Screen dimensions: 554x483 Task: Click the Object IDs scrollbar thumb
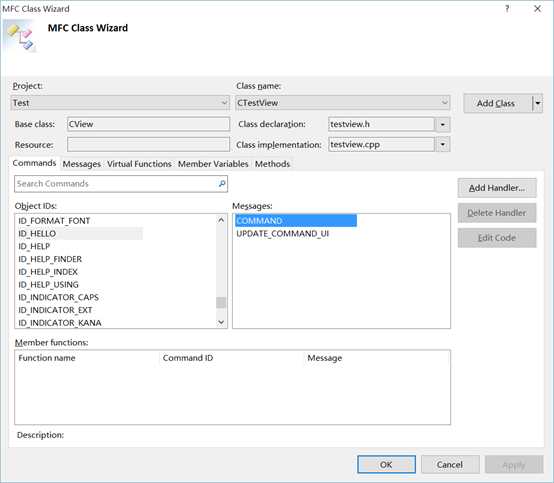tap(221, 302)
